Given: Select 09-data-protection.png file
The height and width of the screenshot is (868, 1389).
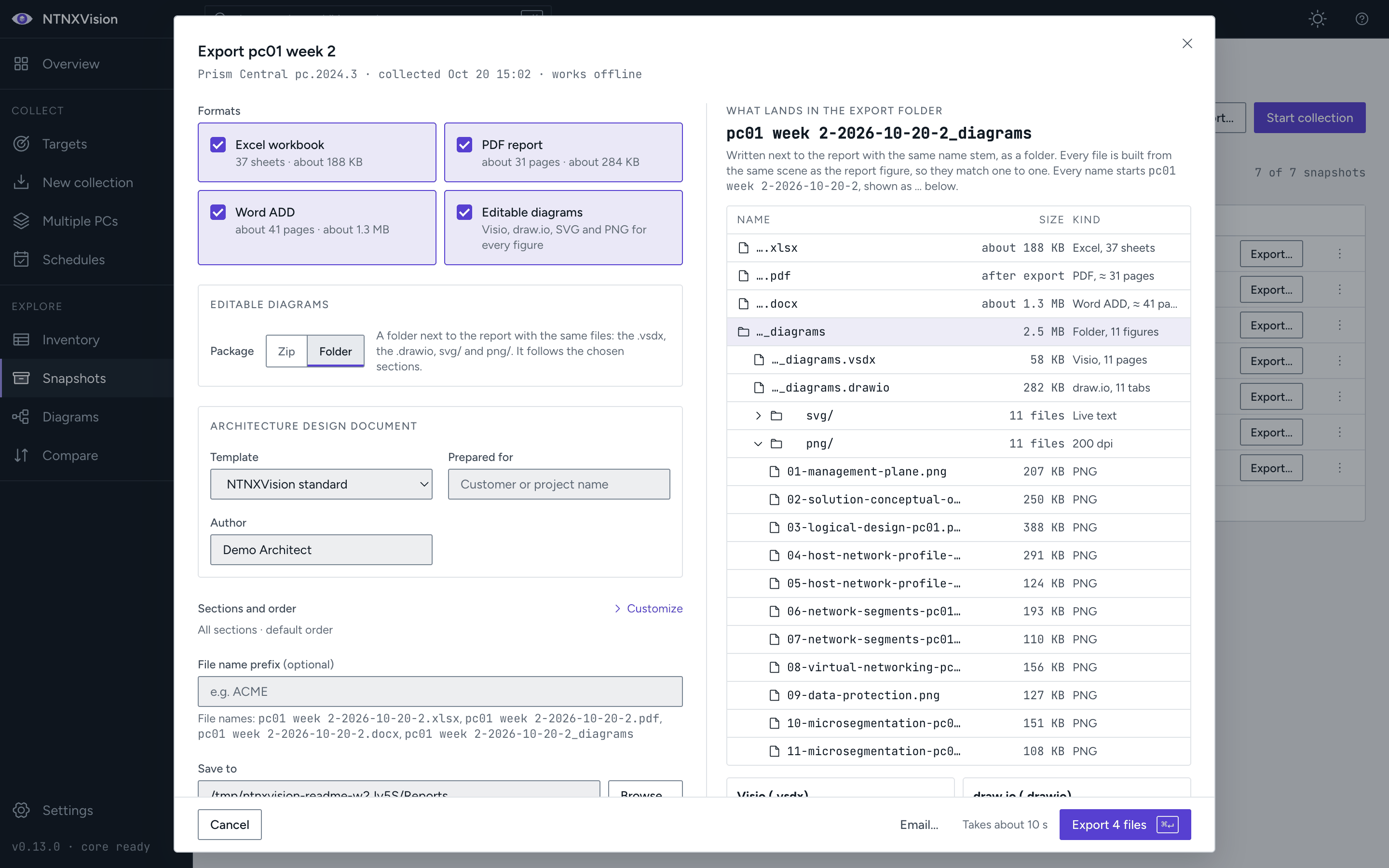Looking at the screenshot, I should click(x=958, y=695).
